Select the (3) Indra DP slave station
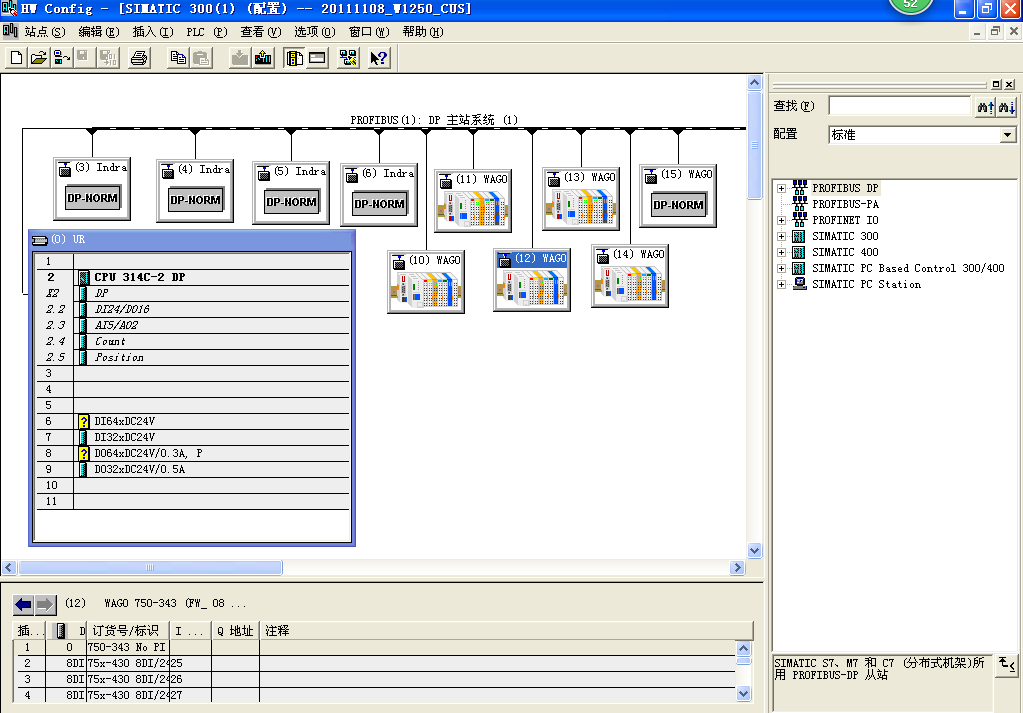 pyautogui.click(x=92, y=189)
